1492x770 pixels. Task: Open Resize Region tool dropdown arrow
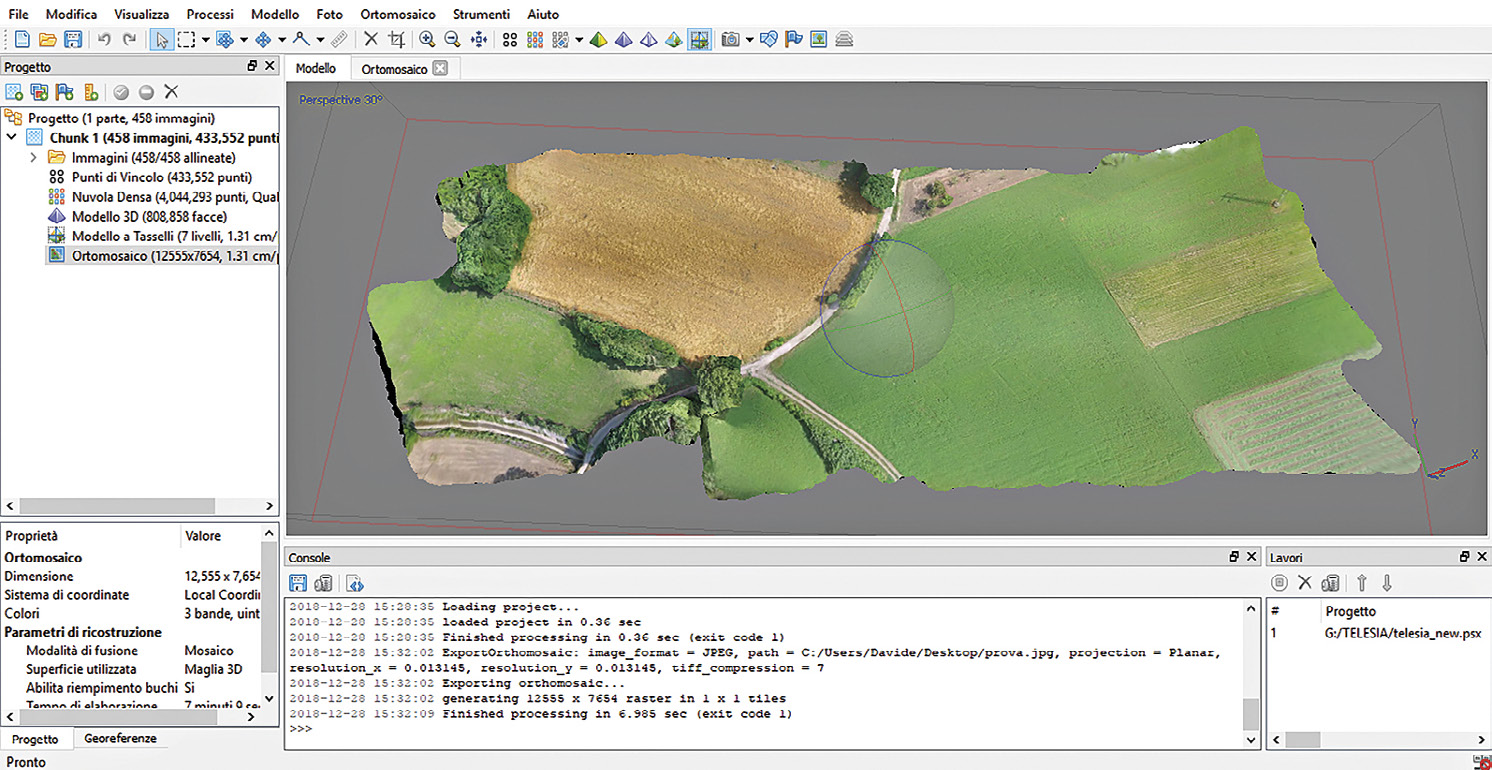[x=244, y=40]
